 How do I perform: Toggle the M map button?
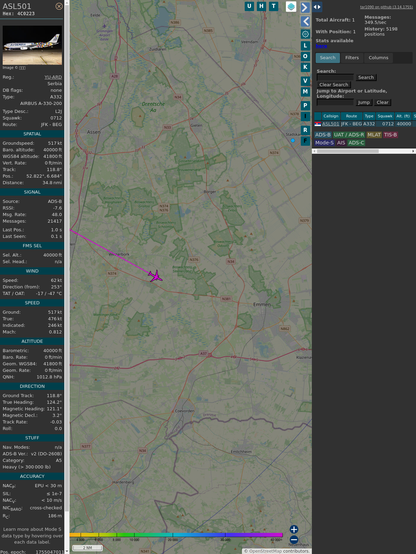click(305, 92)
